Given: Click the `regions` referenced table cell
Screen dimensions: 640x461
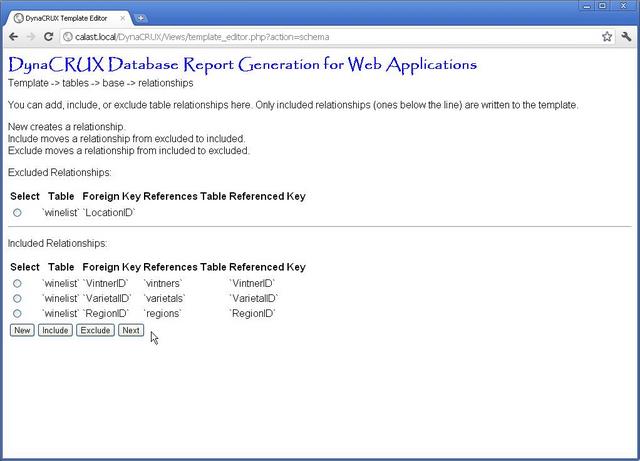Looking at the screenshot, I should click(x=162, y=314).
